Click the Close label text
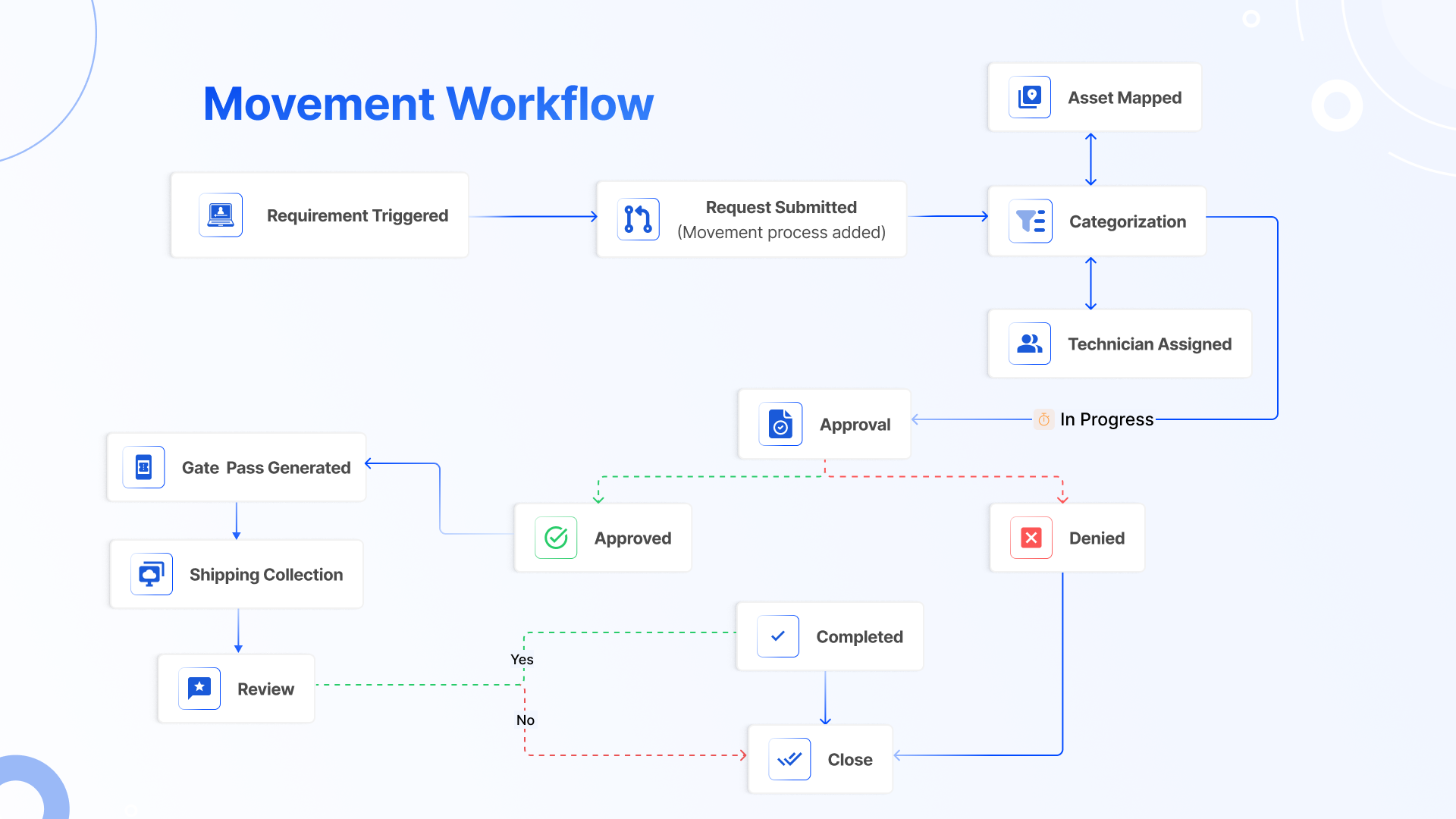This screenshot has height=819, width=1456. (850, 760)
